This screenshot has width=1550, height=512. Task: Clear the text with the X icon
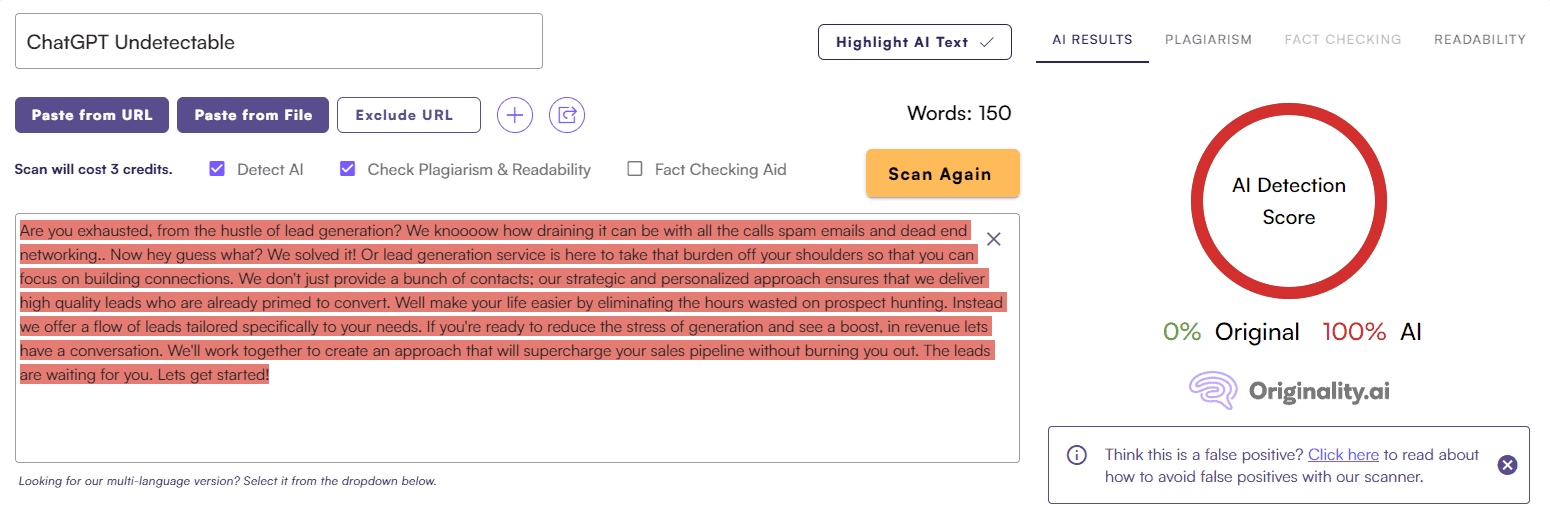click(x=993, y=239)
